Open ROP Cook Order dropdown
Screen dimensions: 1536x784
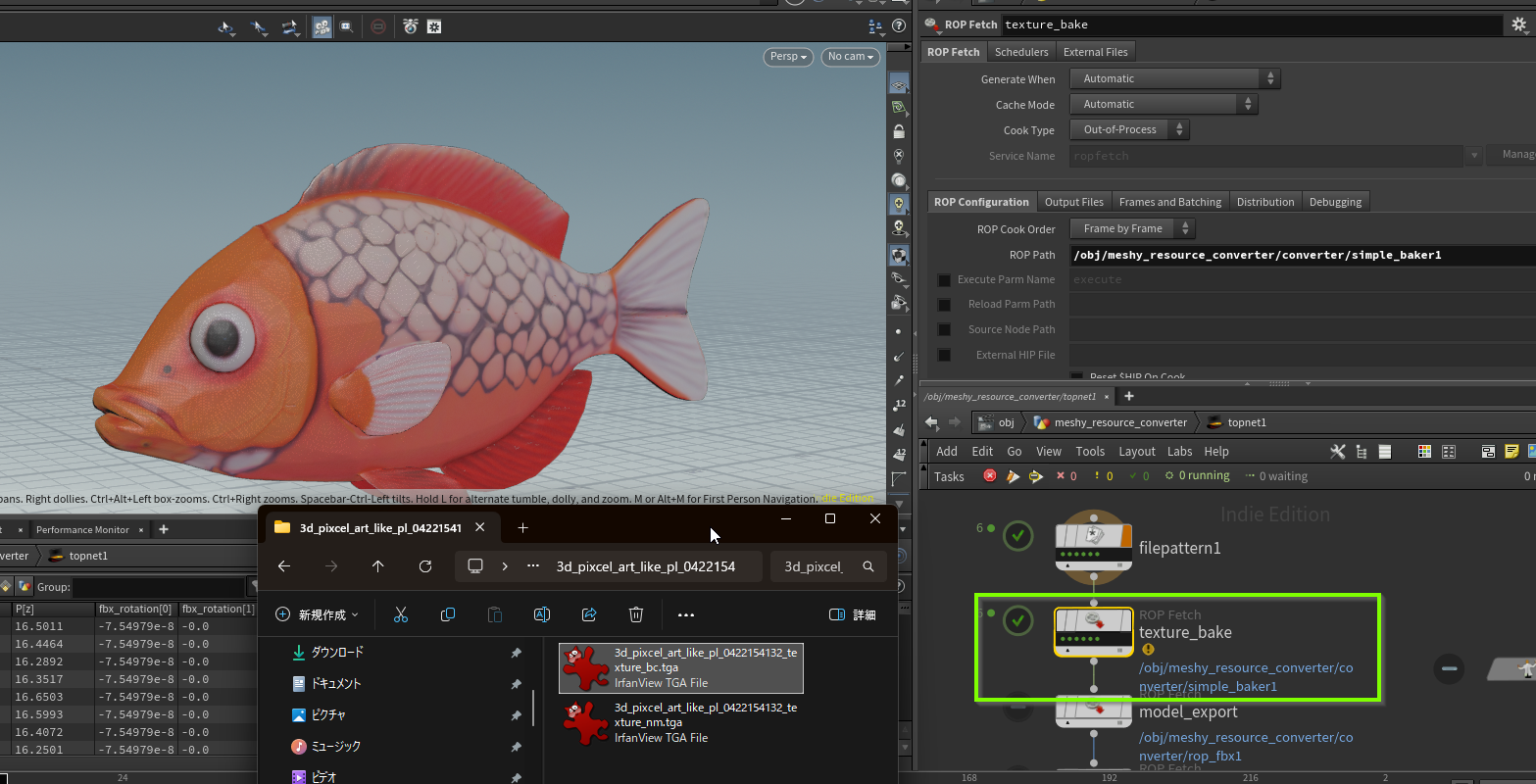coord(1132,228)
